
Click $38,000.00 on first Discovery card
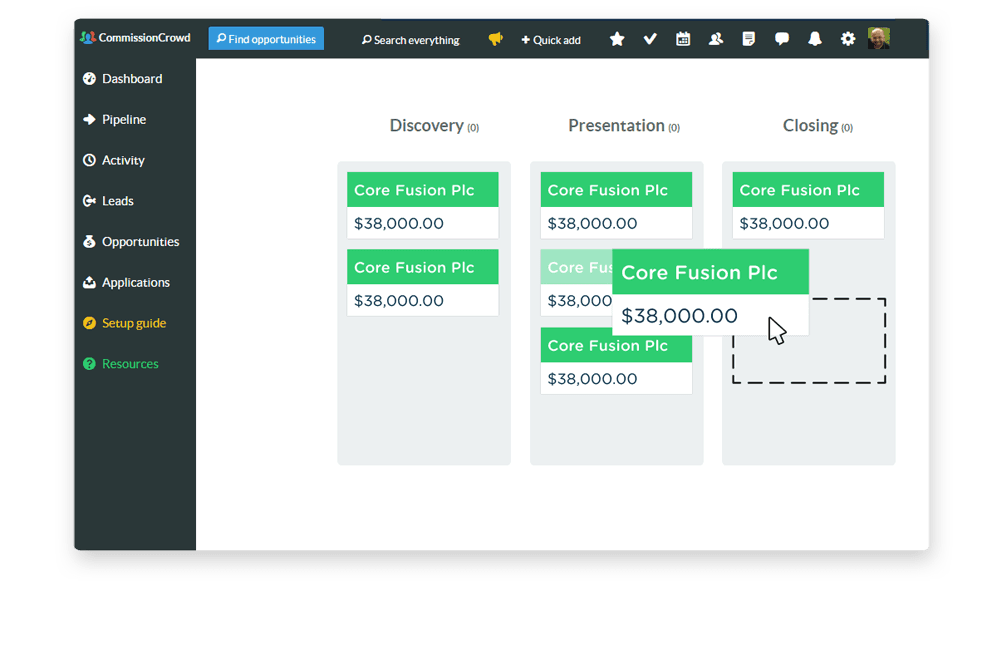point(399,224)
